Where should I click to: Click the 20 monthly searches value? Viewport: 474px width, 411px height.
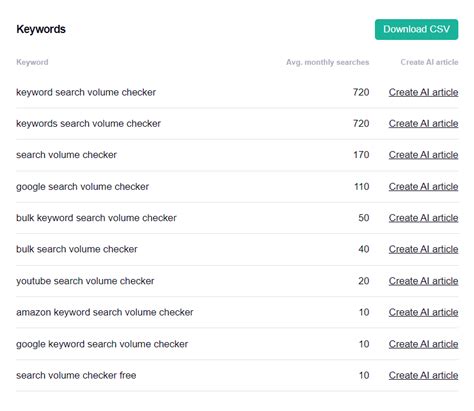(364, 281)
